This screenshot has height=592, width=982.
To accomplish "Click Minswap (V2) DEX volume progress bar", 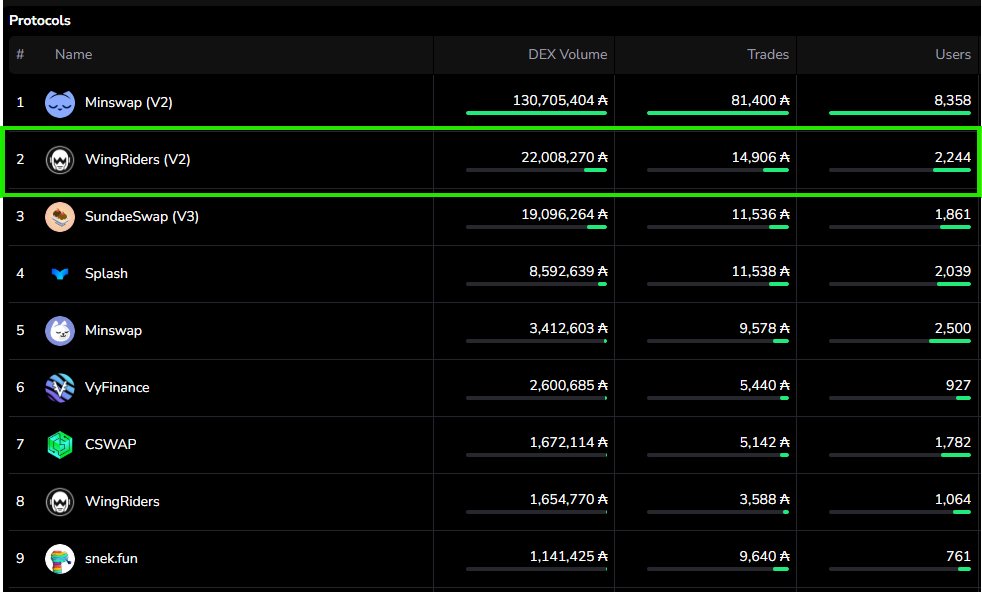I will tap(536, 113).
